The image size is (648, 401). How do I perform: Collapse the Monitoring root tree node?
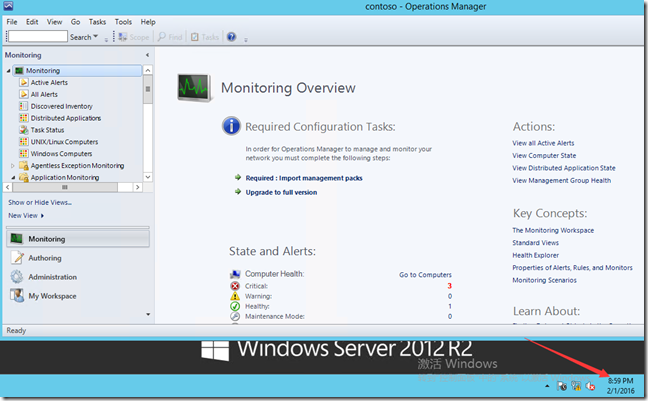(8, 71)
